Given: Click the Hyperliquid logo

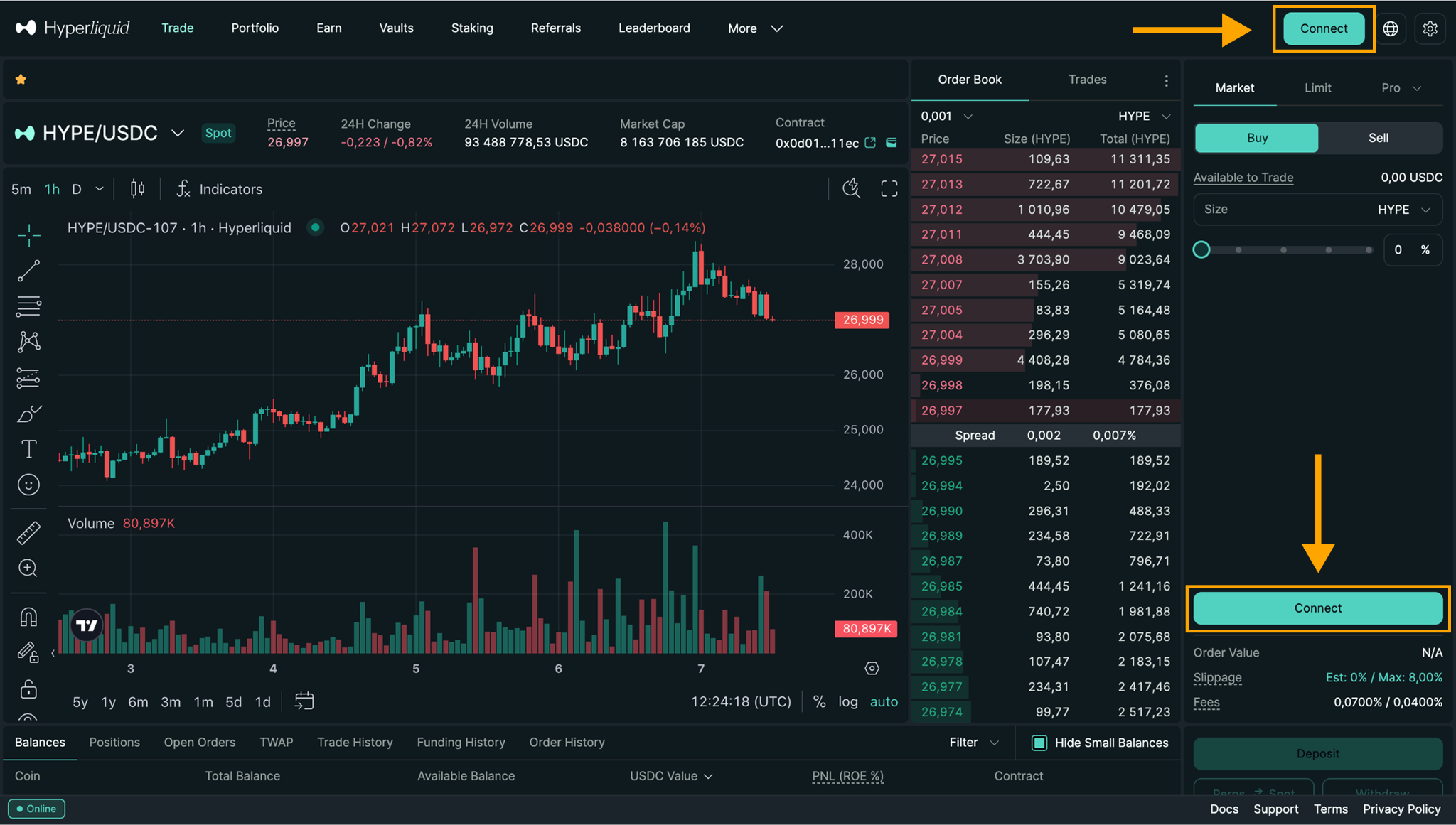Looking at the screenshot, I should tap(73, 28).
